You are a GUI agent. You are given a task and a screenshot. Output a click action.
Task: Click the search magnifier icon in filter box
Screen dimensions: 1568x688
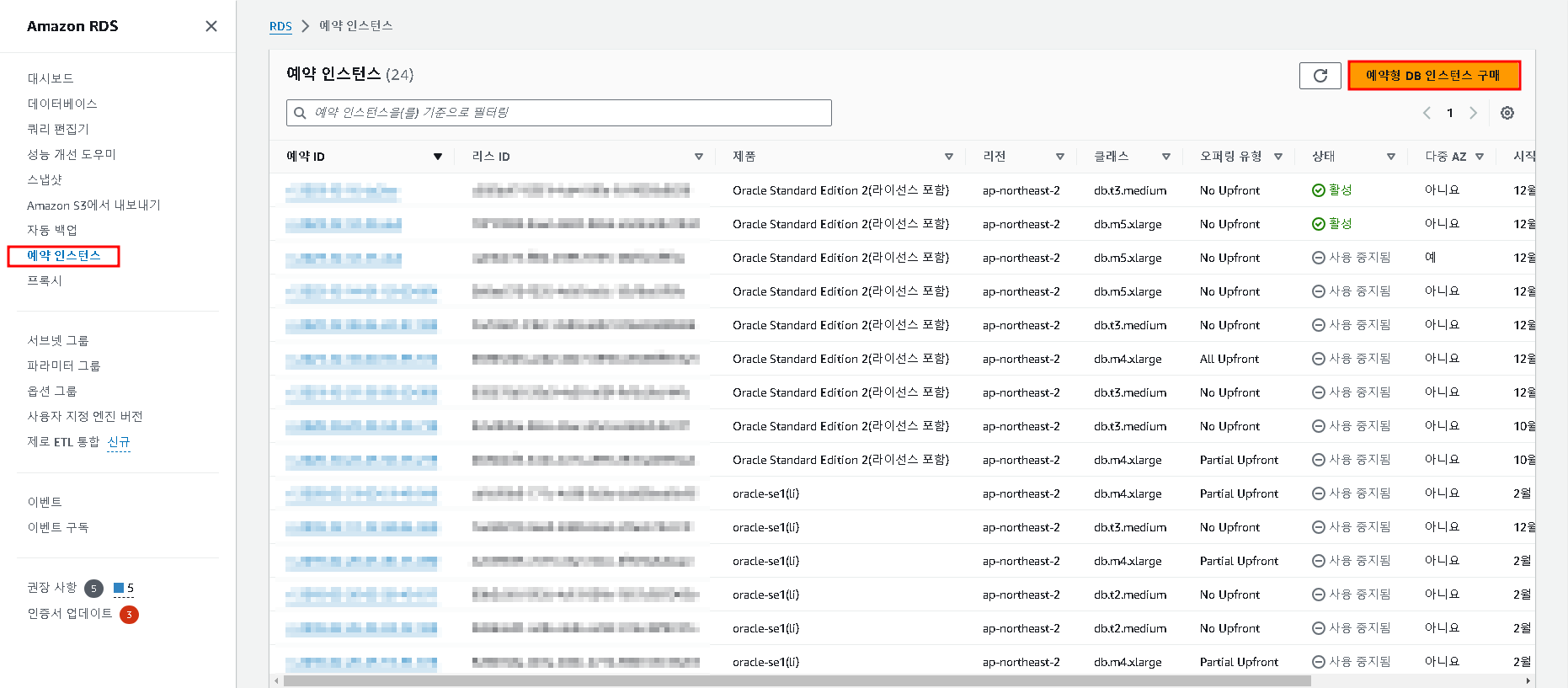tap(300, 113)
